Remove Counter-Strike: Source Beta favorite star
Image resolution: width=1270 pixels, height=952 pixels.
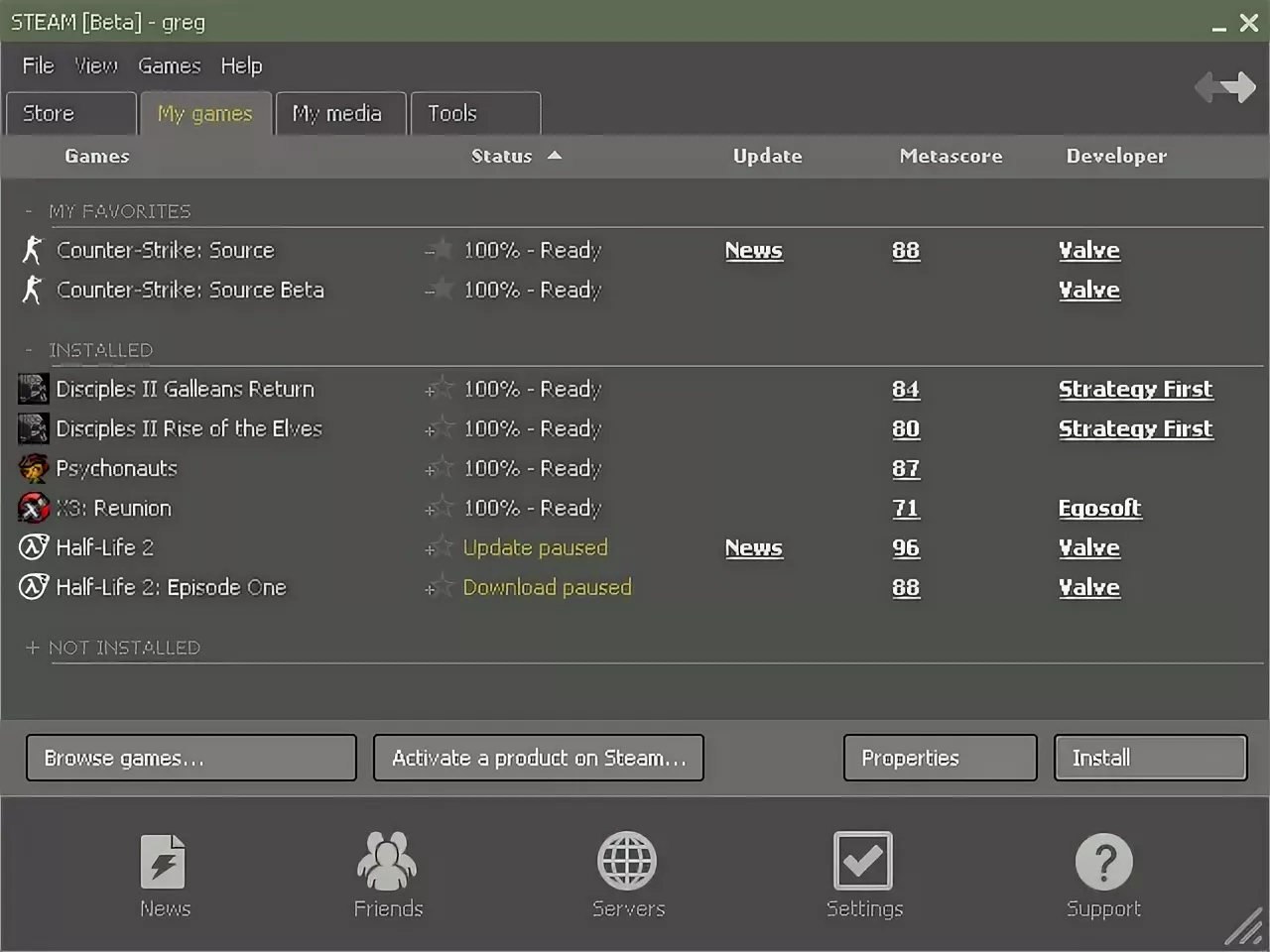pyautogui.click(x=440, y=290)
